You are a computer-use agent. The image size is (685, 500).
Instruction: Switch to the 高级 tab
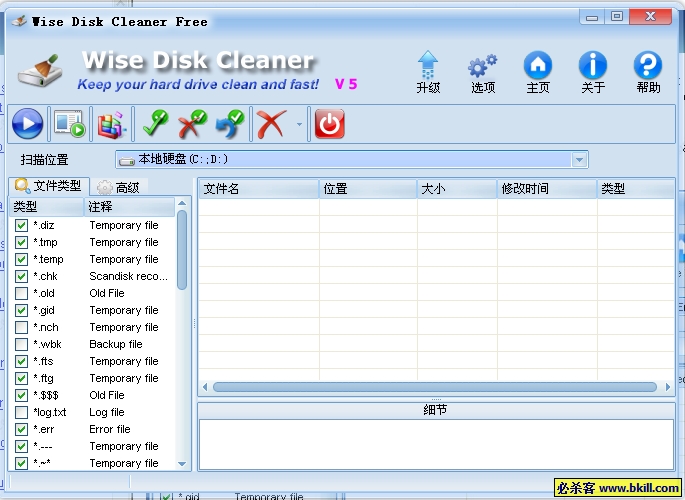[118, 187]
